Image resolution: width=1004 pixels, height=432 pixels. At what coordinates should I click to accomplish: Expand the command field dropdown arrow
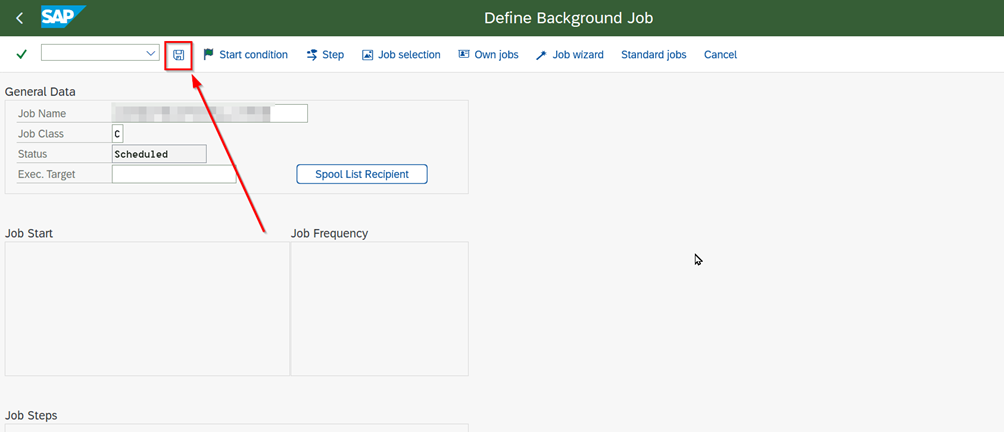pyautogui.click(x=151, y=53)
